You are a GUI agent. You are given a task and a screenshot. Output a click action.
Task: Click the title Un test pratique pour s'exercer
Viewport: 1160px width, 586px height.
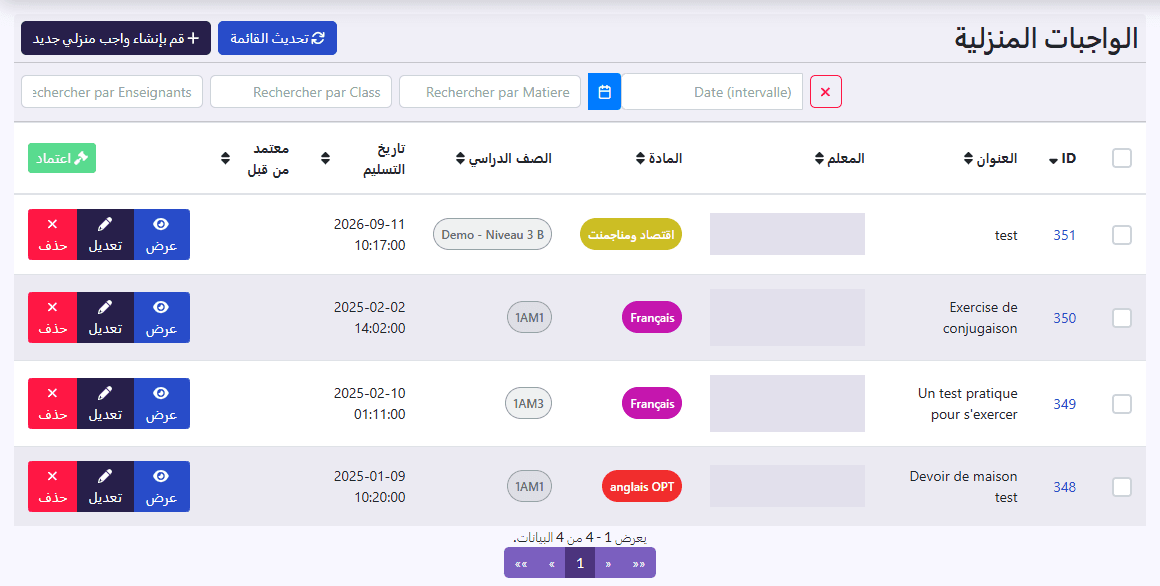968,403
